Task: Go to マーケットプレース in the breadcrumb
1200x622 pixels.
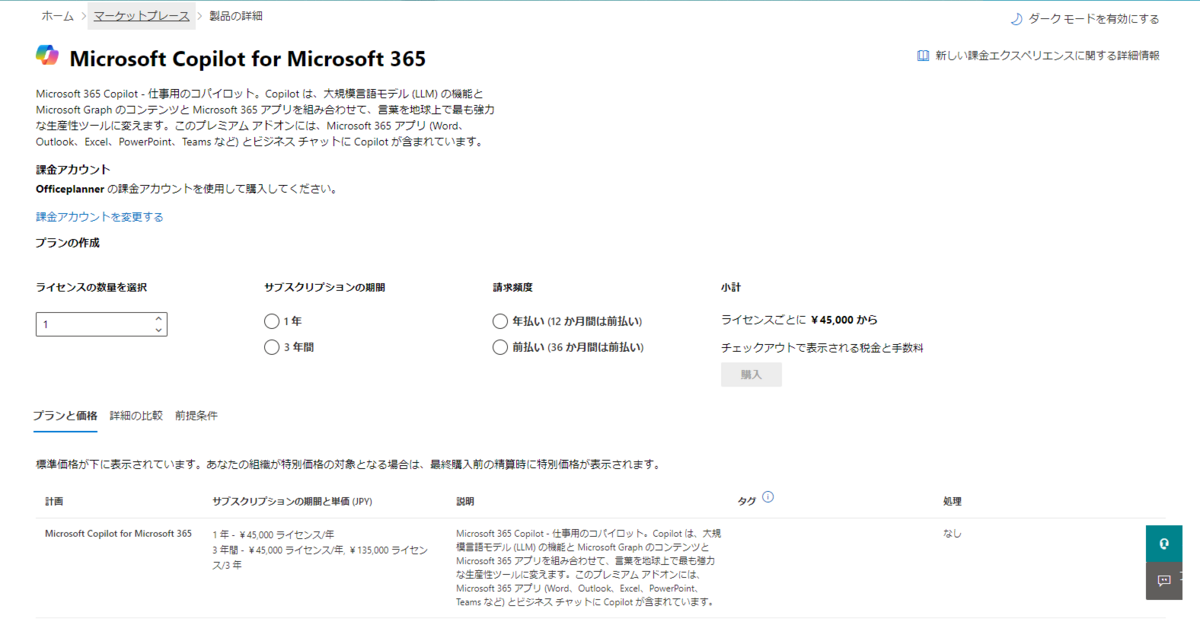Action: tap(142, 16)
